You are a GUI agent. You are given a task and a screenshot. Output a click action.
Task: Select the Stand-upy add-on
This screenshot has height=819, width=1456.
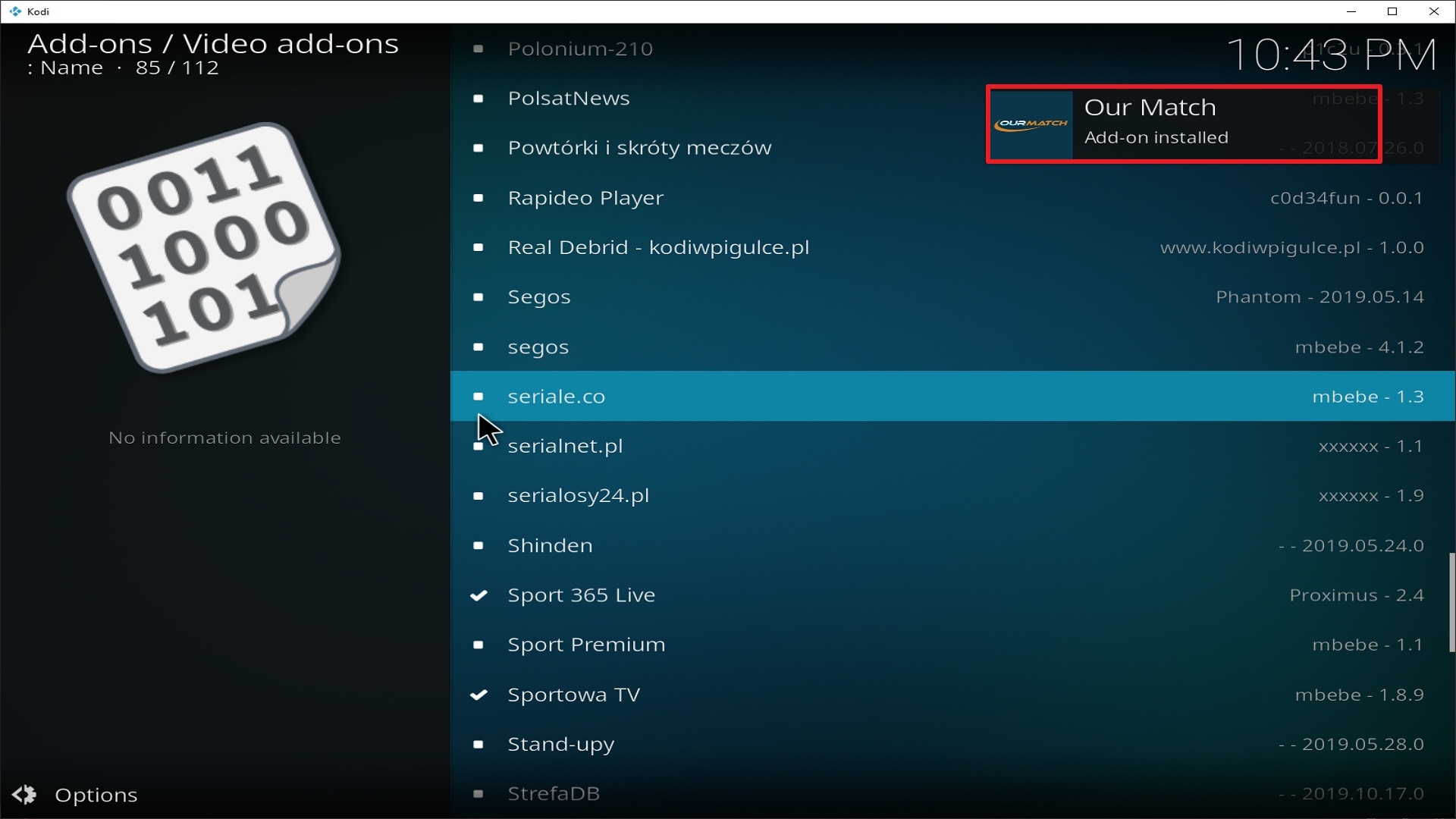pos(952,744)
